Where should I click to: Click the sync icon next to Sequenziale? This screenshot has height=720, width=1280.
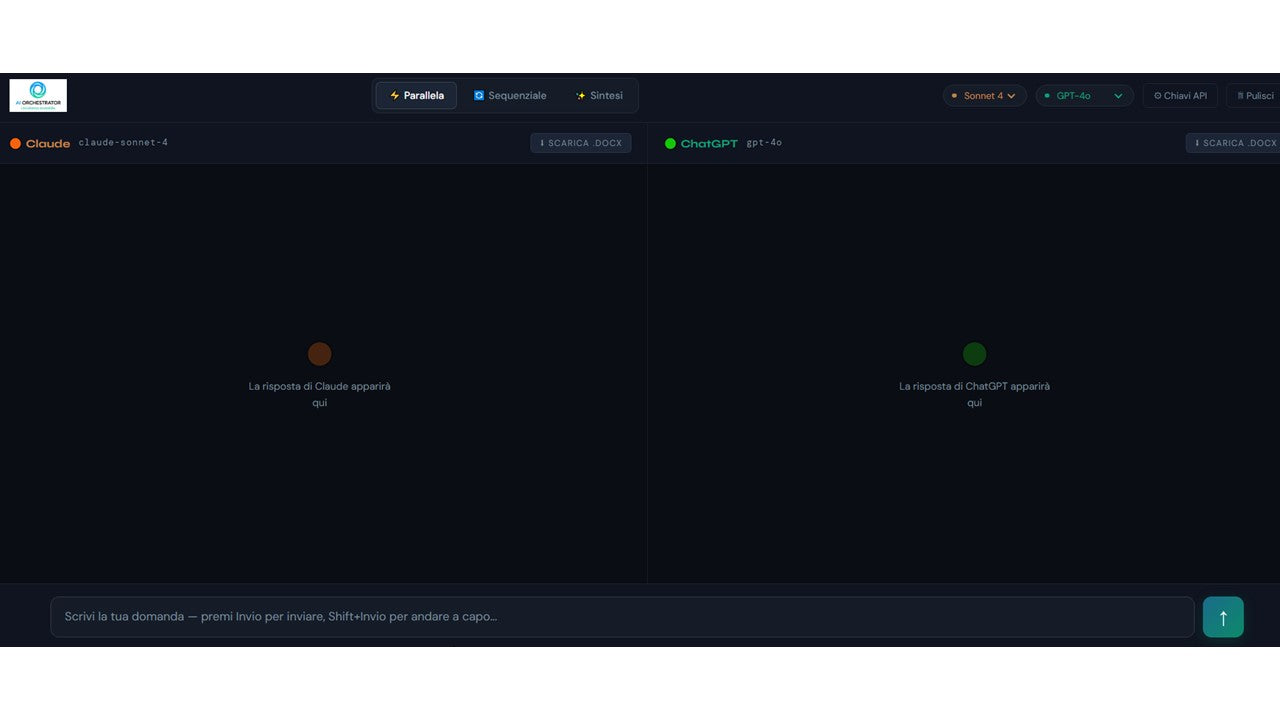(x=479, y=95)
